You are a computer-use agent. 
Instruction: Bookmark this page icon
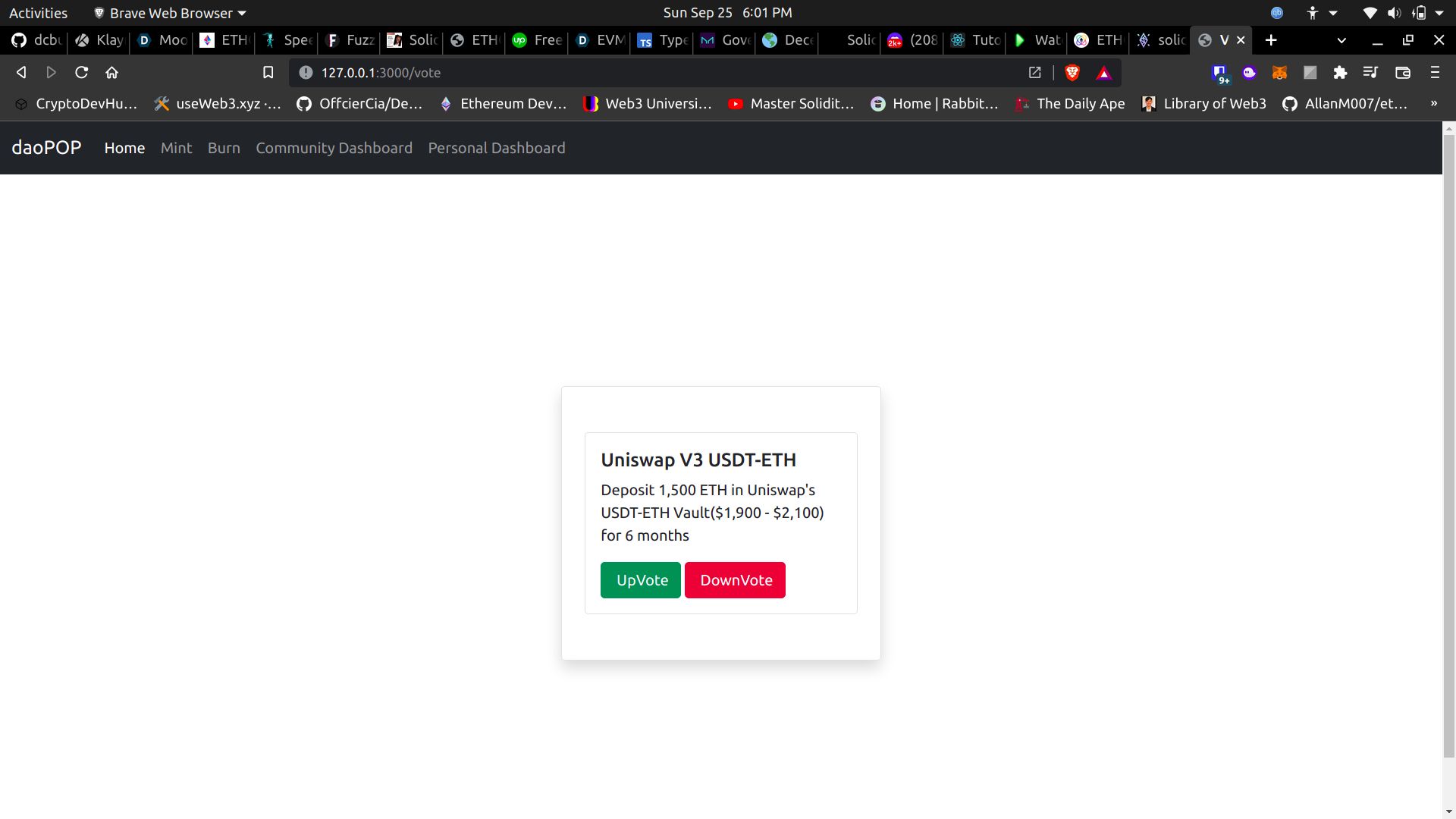268,72
